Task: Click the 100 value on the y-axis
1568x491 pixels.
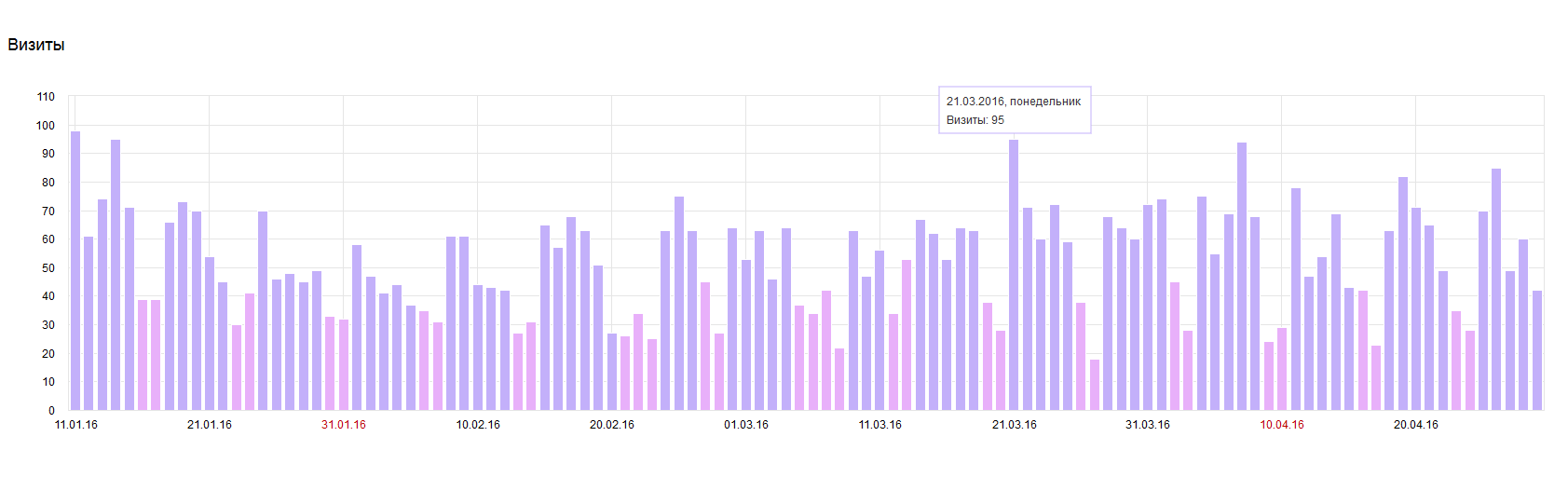Action: pos(46,125)
